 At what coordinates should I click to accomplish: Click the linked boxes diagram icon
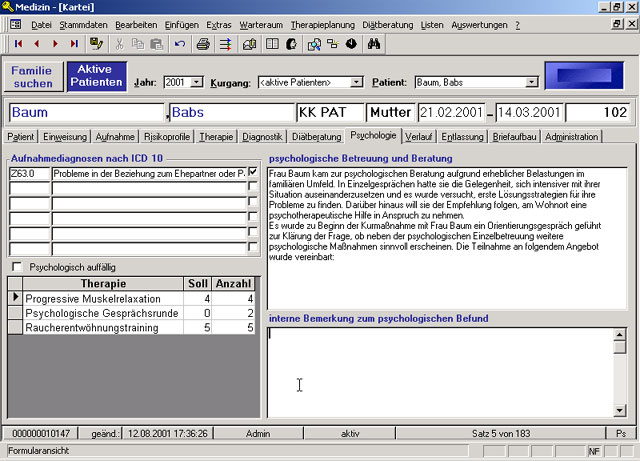[333, 44]
